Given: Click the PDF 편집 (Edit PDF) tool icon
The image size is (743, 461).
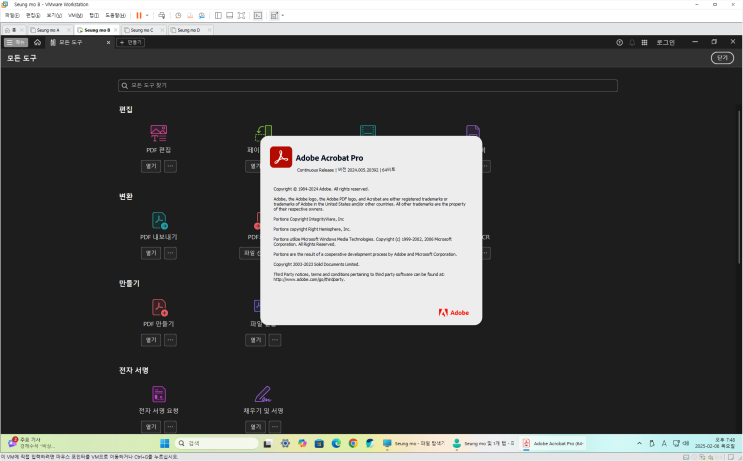Looking at the screenshot, I should 158,133.
